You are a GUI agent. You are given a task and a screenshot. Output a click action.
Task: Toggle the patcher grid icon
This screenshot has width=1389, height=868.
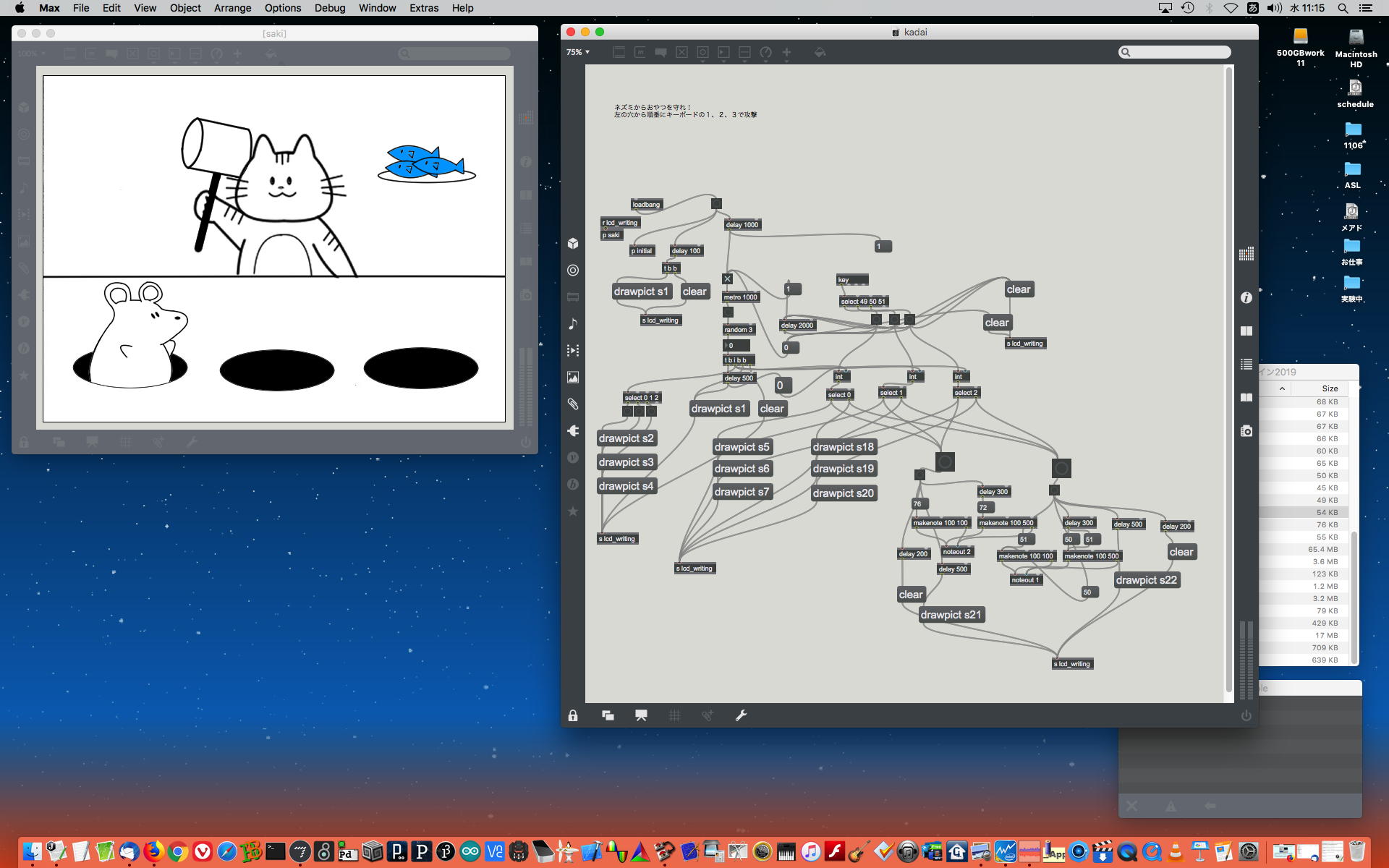[674, 715]
